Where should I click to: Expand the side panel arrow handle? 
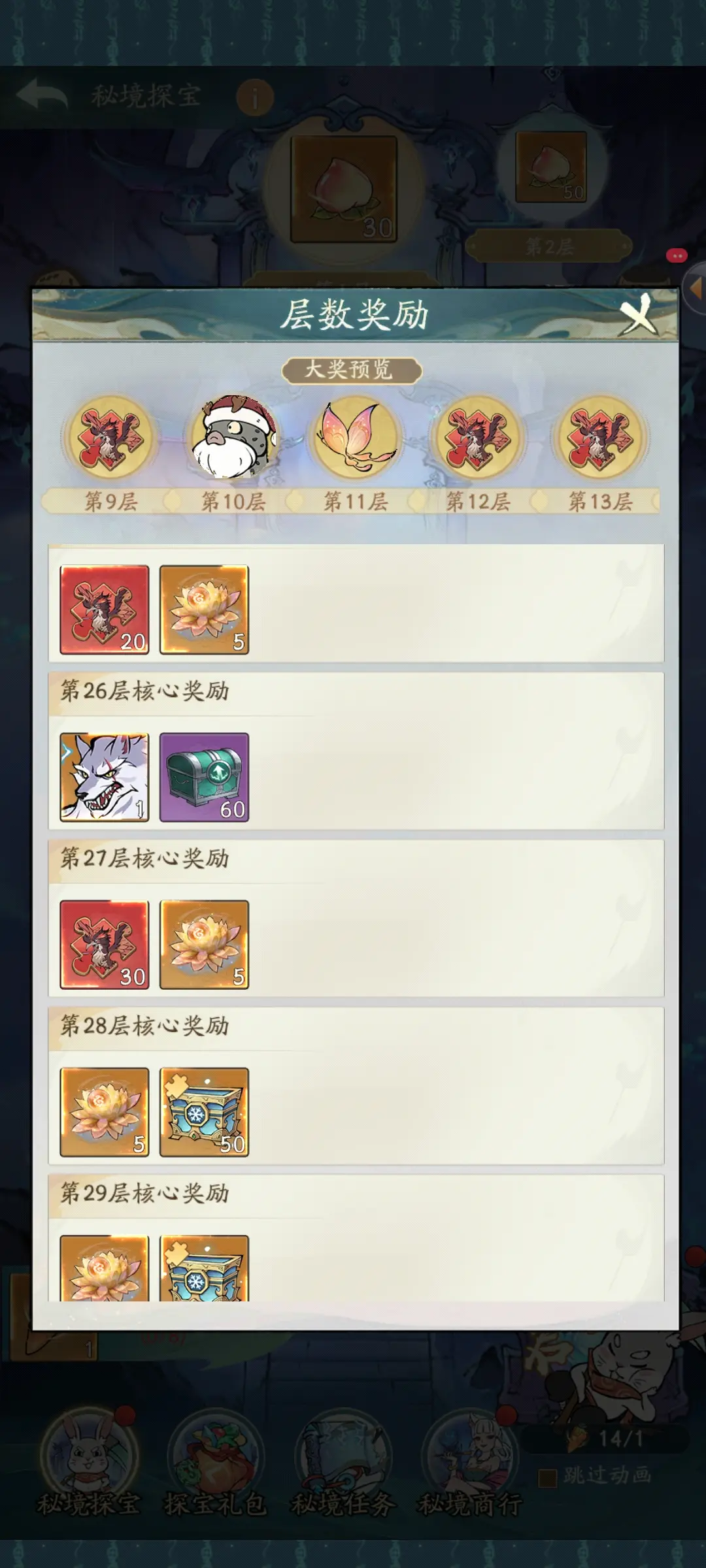click(x=694, y=287)
